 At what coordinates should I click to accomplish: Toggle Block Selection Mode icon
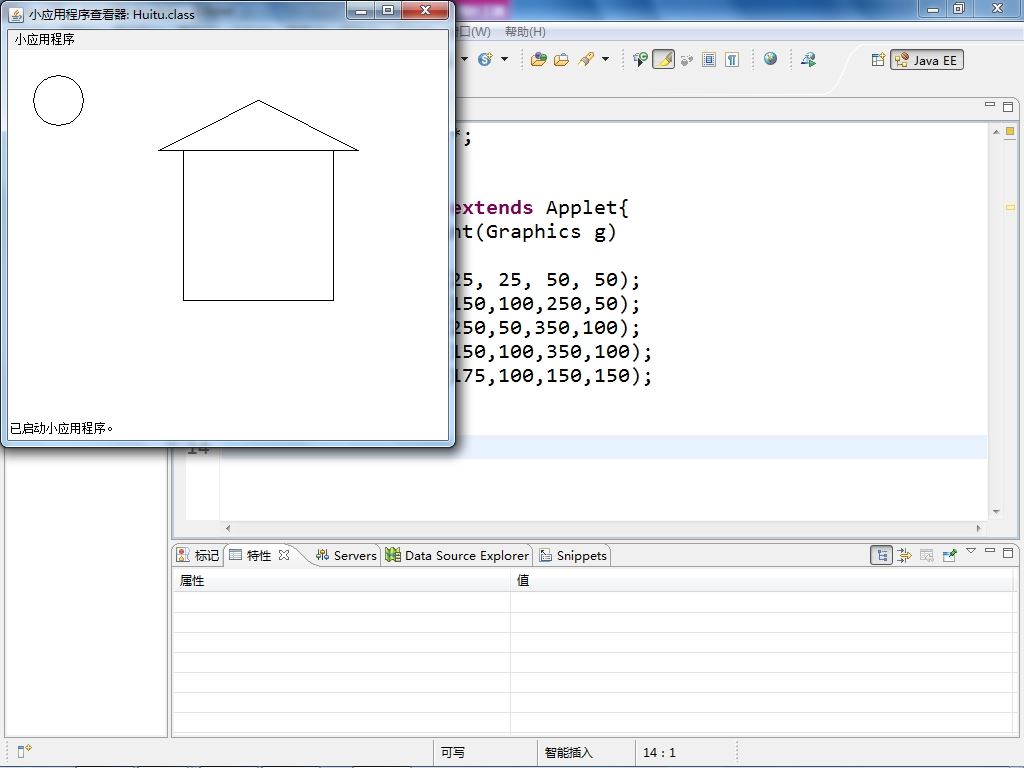(709, 59)
